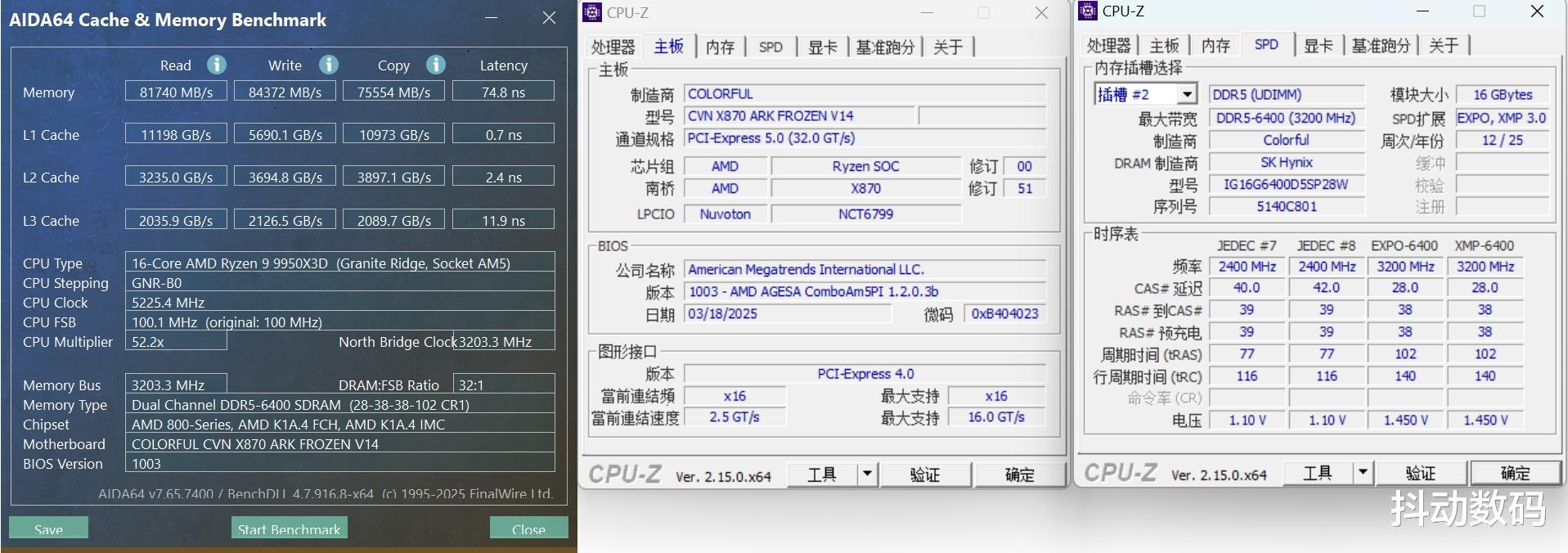This screenshot has width=1568, height=553.
Task: Click the manufacturer field COLORFUL
Action: tap(865, 94)
